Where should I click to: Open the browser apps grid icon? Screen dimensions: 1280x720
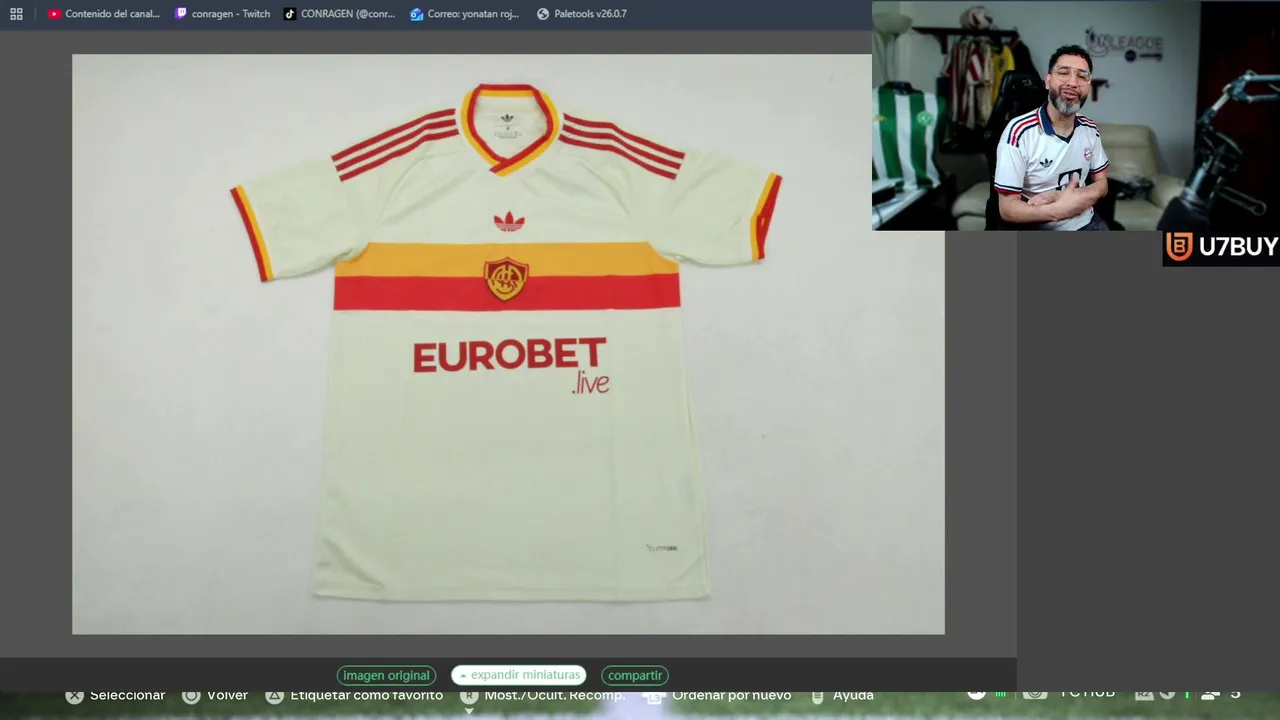point(16,14)
